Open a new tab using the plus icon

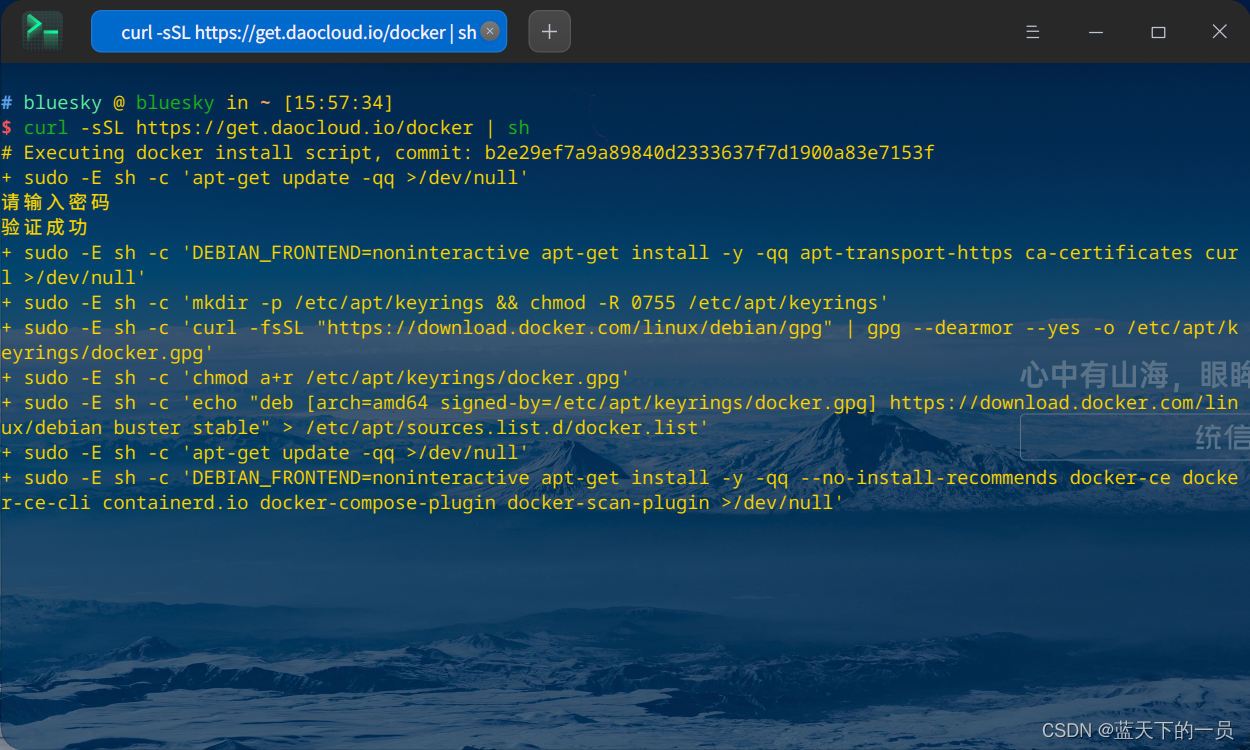point(548,31)
